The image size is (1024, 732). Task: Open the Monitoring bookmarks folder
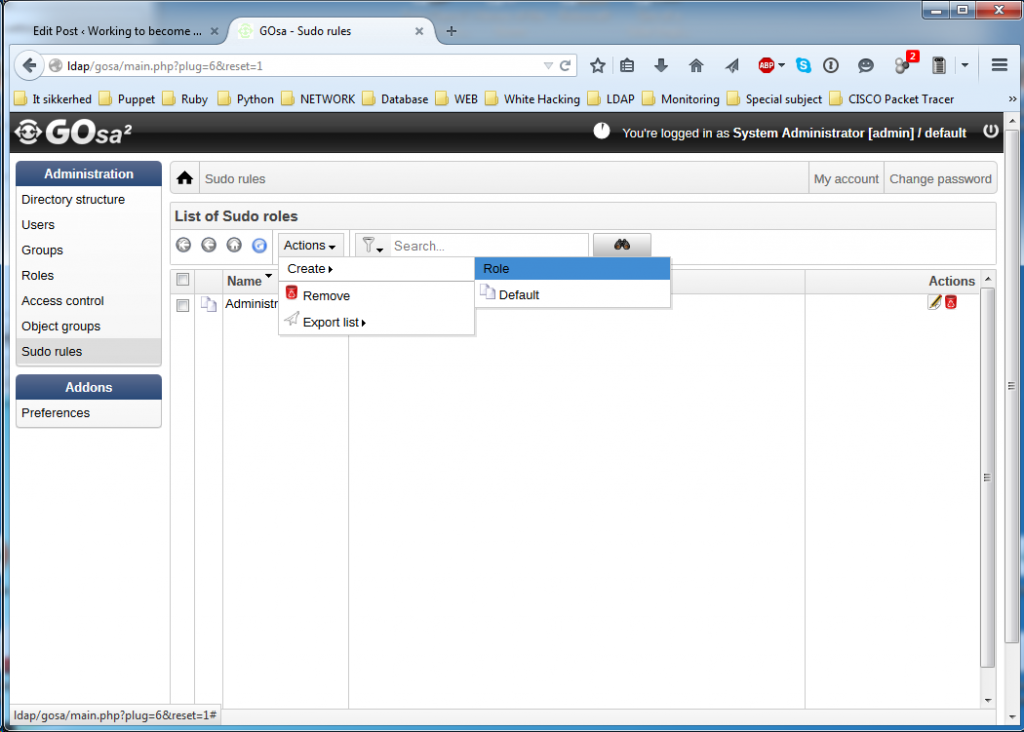tap(680, 99)
